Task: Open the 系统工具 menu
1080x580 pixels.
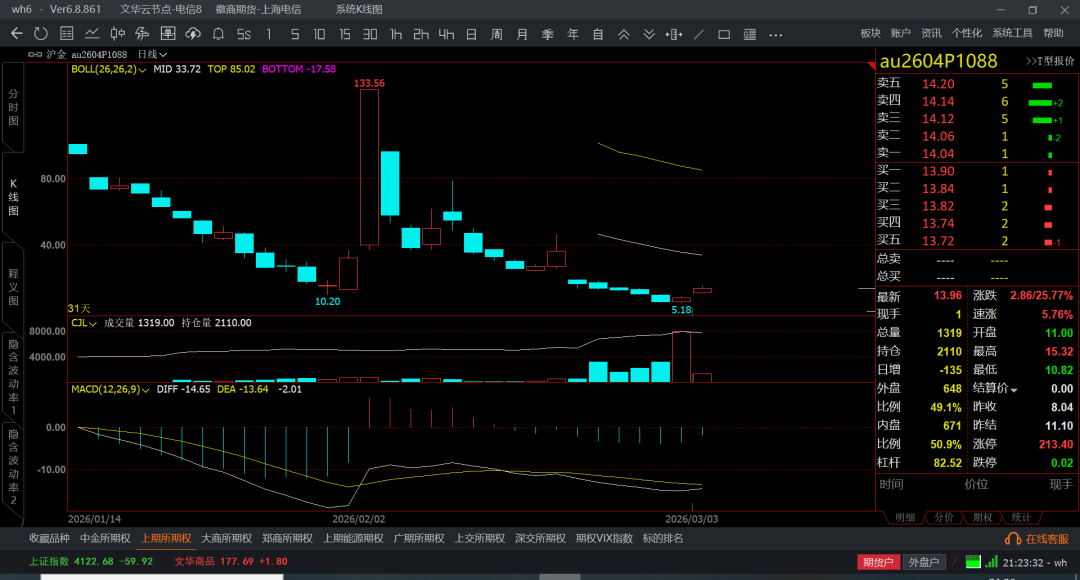Action: click(x=1012, y=33)
